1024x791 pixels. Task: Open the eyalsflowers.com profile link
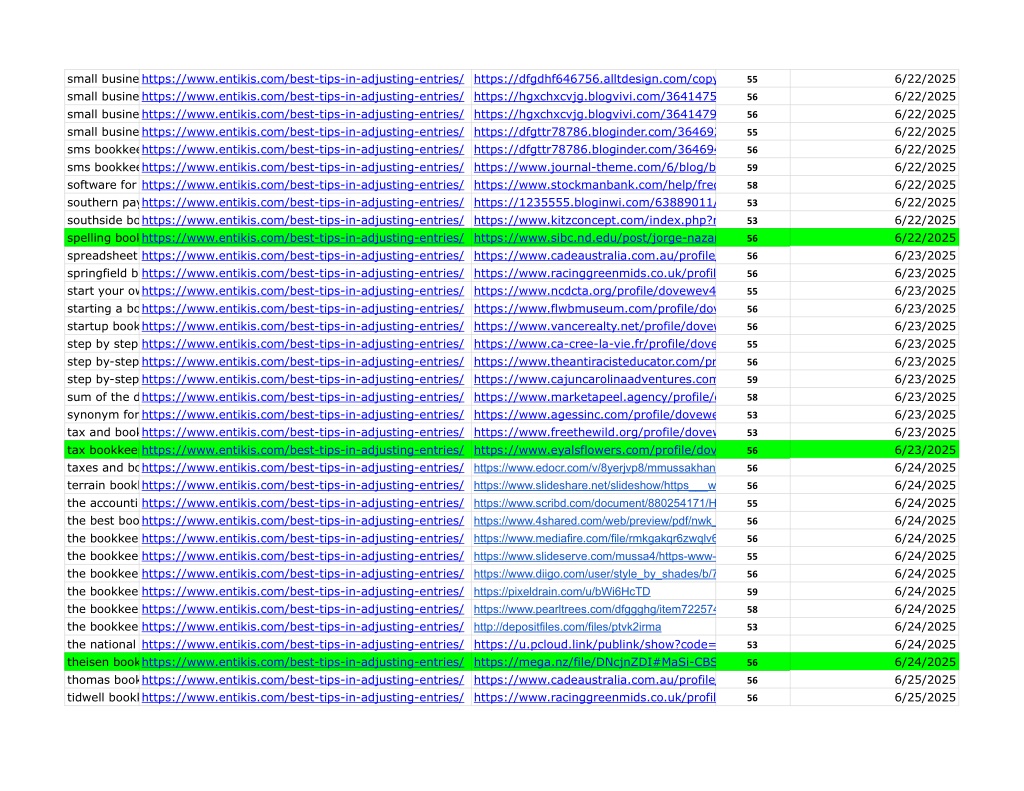pyautogui.click(x=594, y=449)
